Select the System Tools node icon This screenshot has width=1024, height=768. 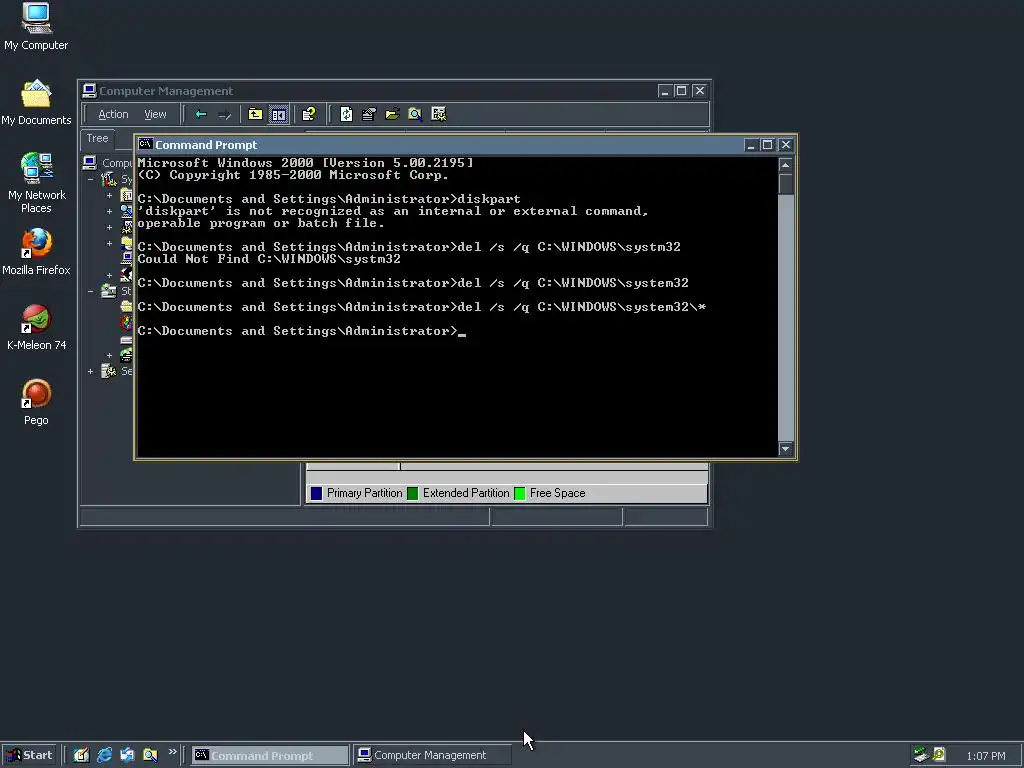tap(108, 179)
